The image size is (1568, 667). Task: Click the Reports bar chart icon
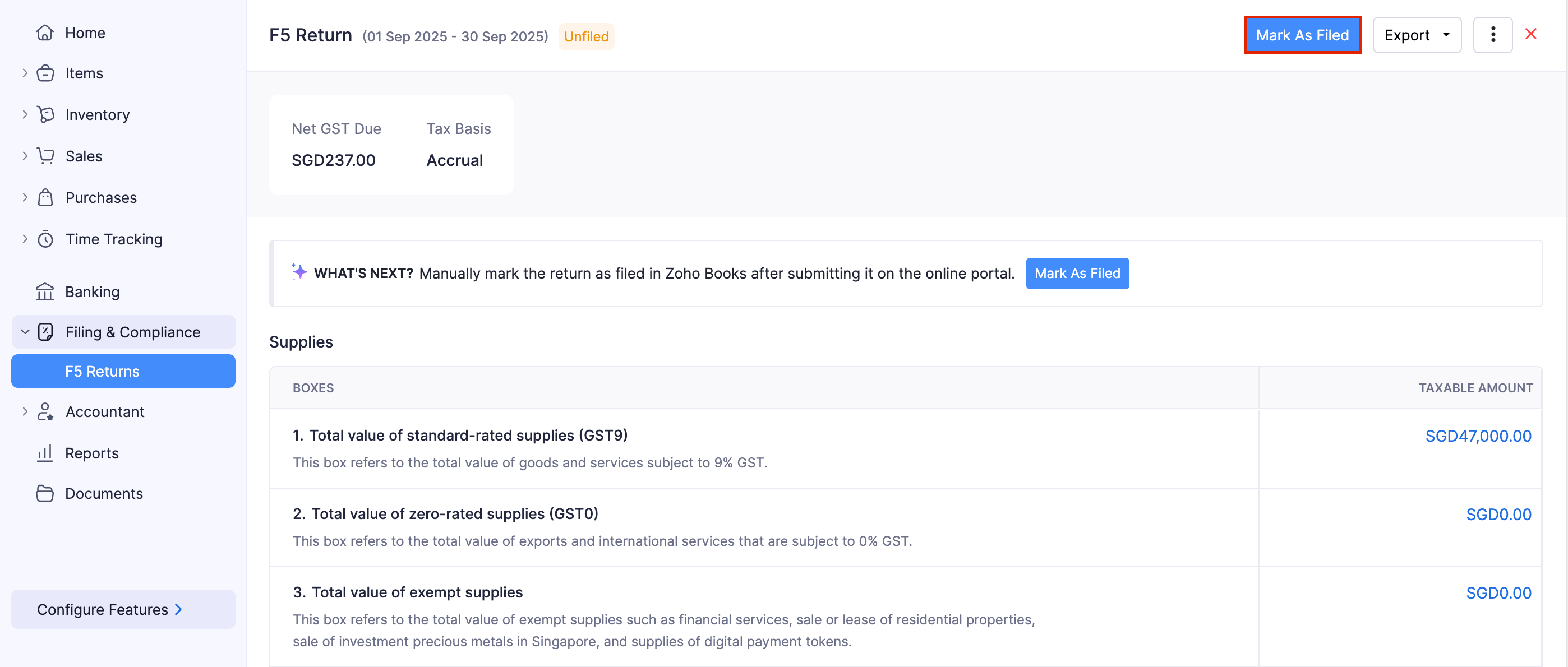point(45,453)
